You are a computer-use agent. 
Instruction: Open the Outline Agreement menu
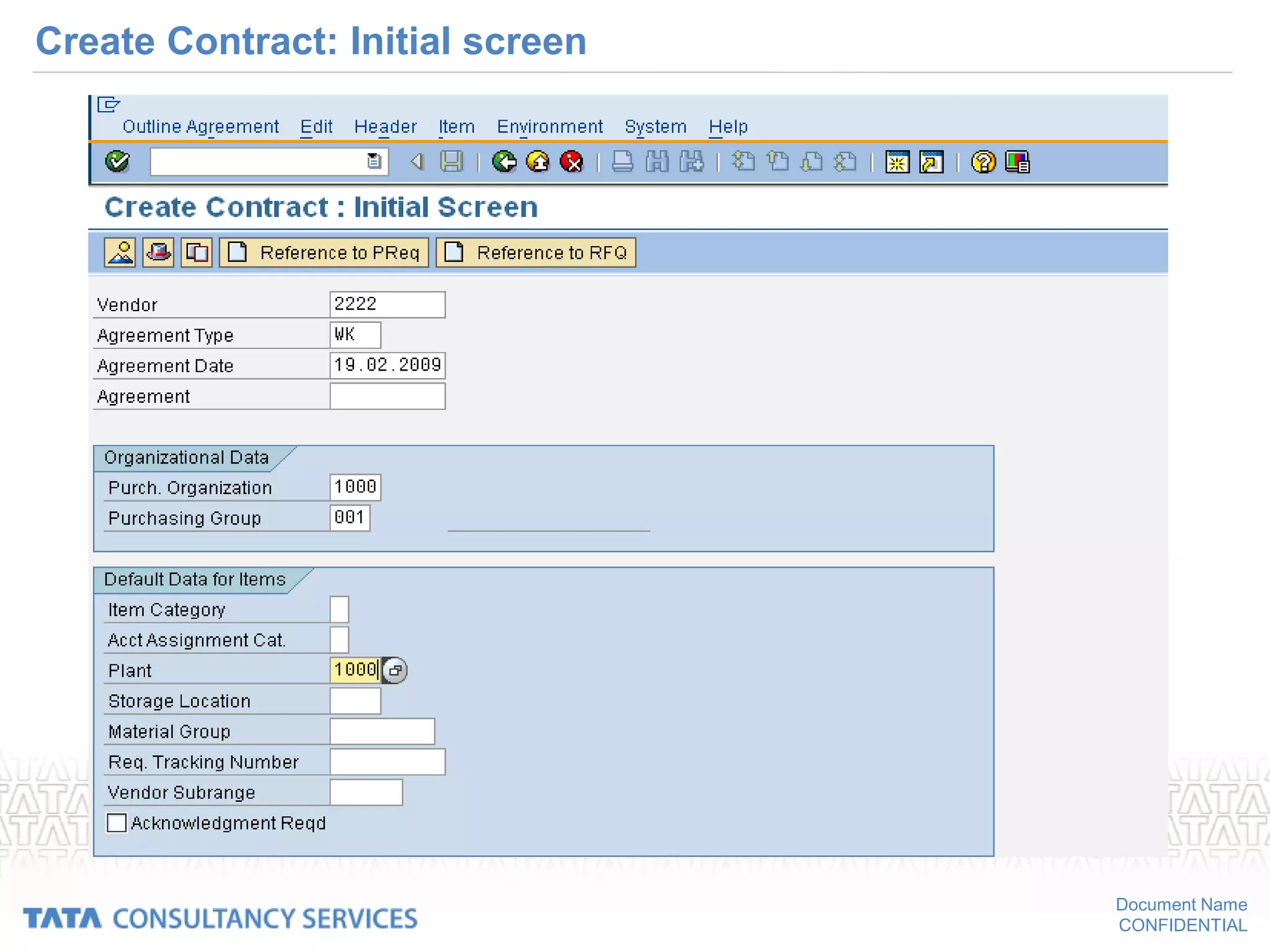point(201,126)
